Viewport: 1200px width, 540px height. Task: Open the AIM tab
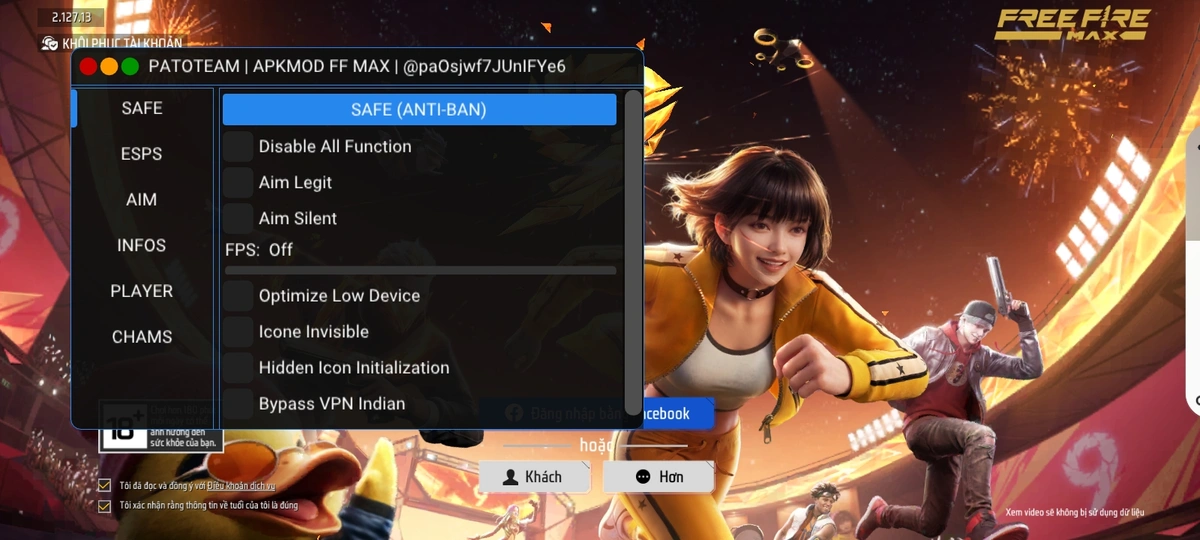pos(142,200)
